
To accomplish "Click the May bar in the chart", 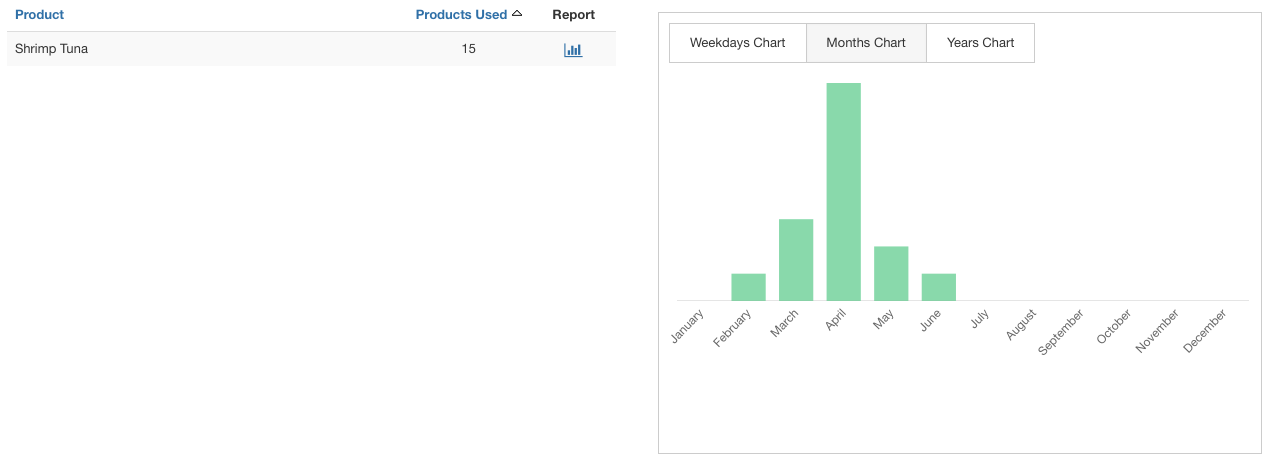I will pos(891,274).
